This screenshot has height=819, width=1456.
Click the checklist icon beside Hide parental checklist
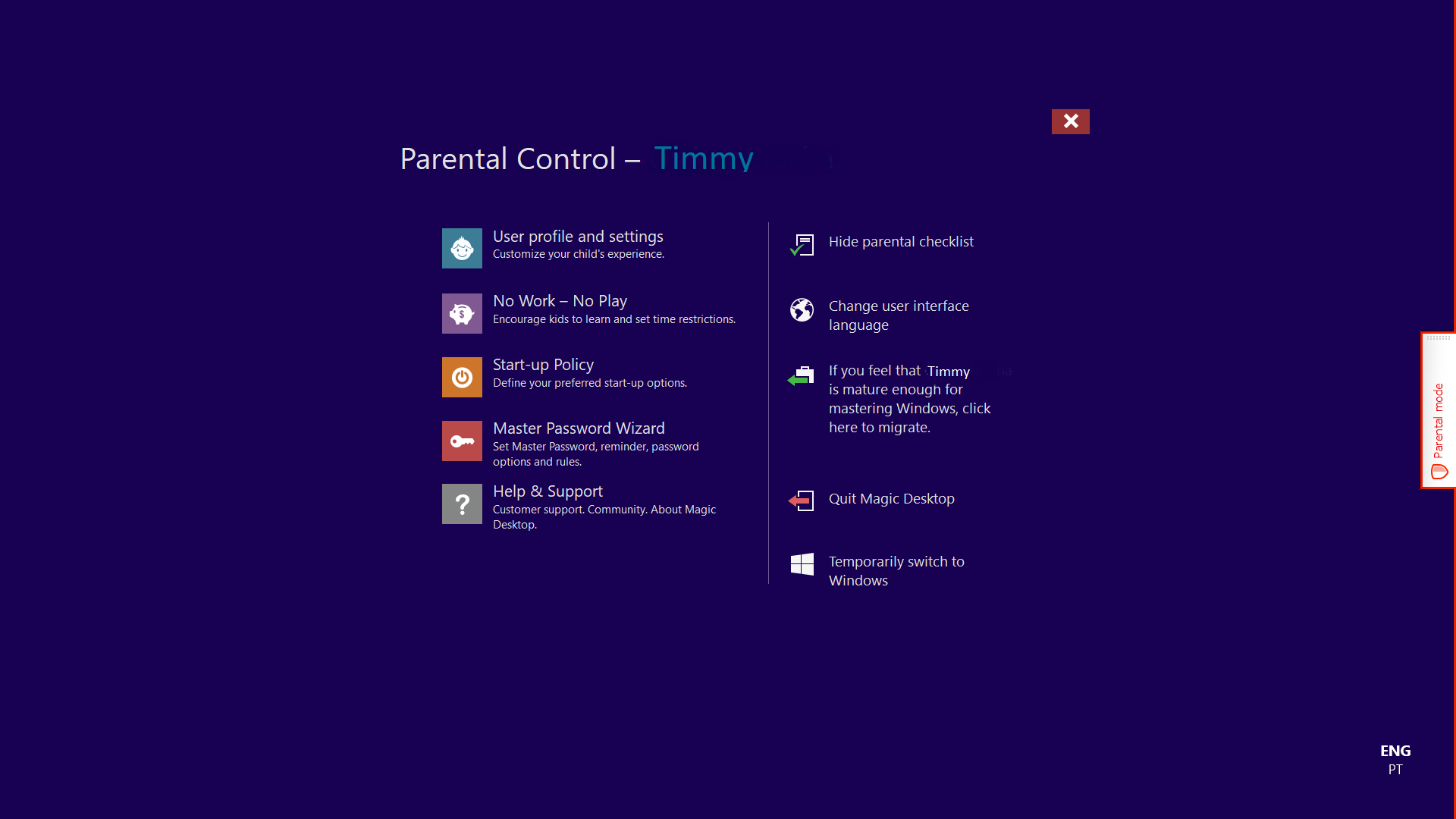click(802, 244)
